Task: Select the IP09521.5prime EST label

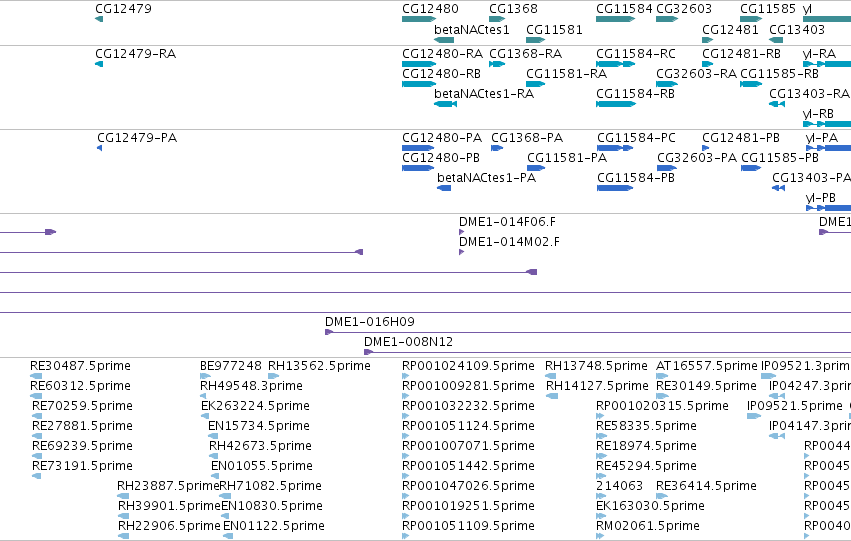Action: 795,406
